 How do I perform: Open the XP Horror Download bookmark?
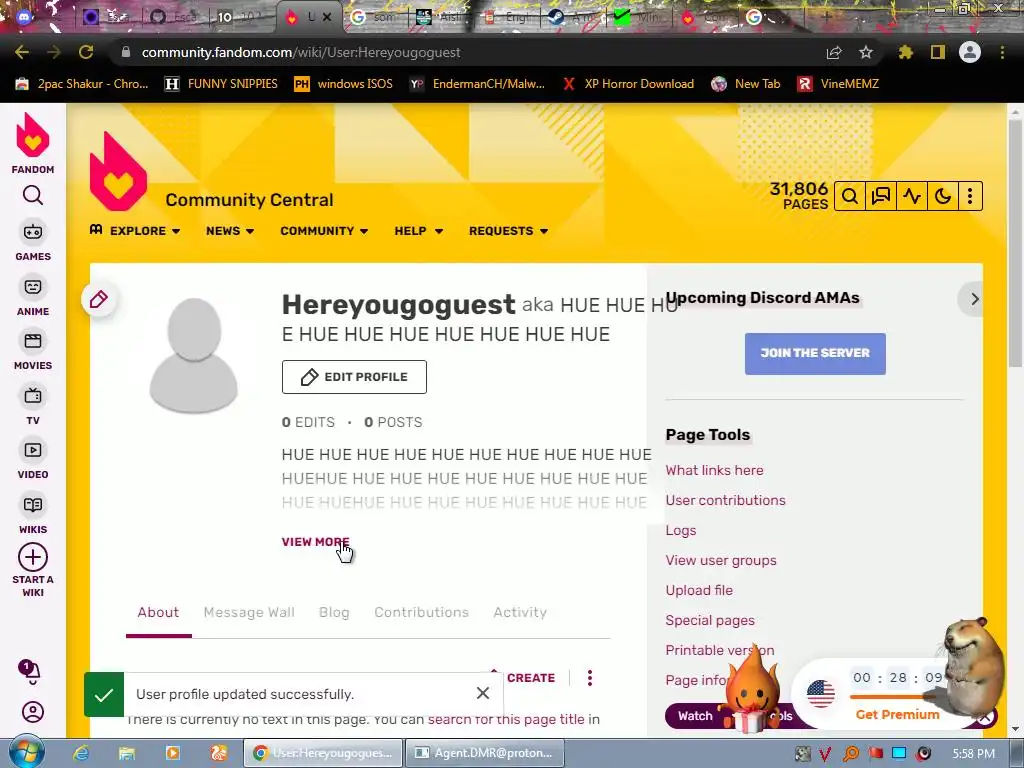click(x=628, y=84)
